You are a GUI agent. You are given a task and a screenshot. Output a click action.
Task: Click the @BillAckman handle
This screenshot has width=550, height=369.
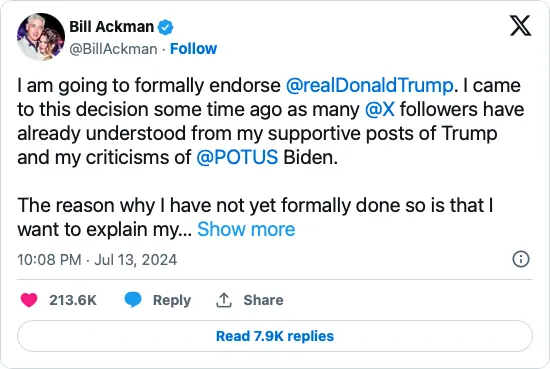[x=113, y=49]
